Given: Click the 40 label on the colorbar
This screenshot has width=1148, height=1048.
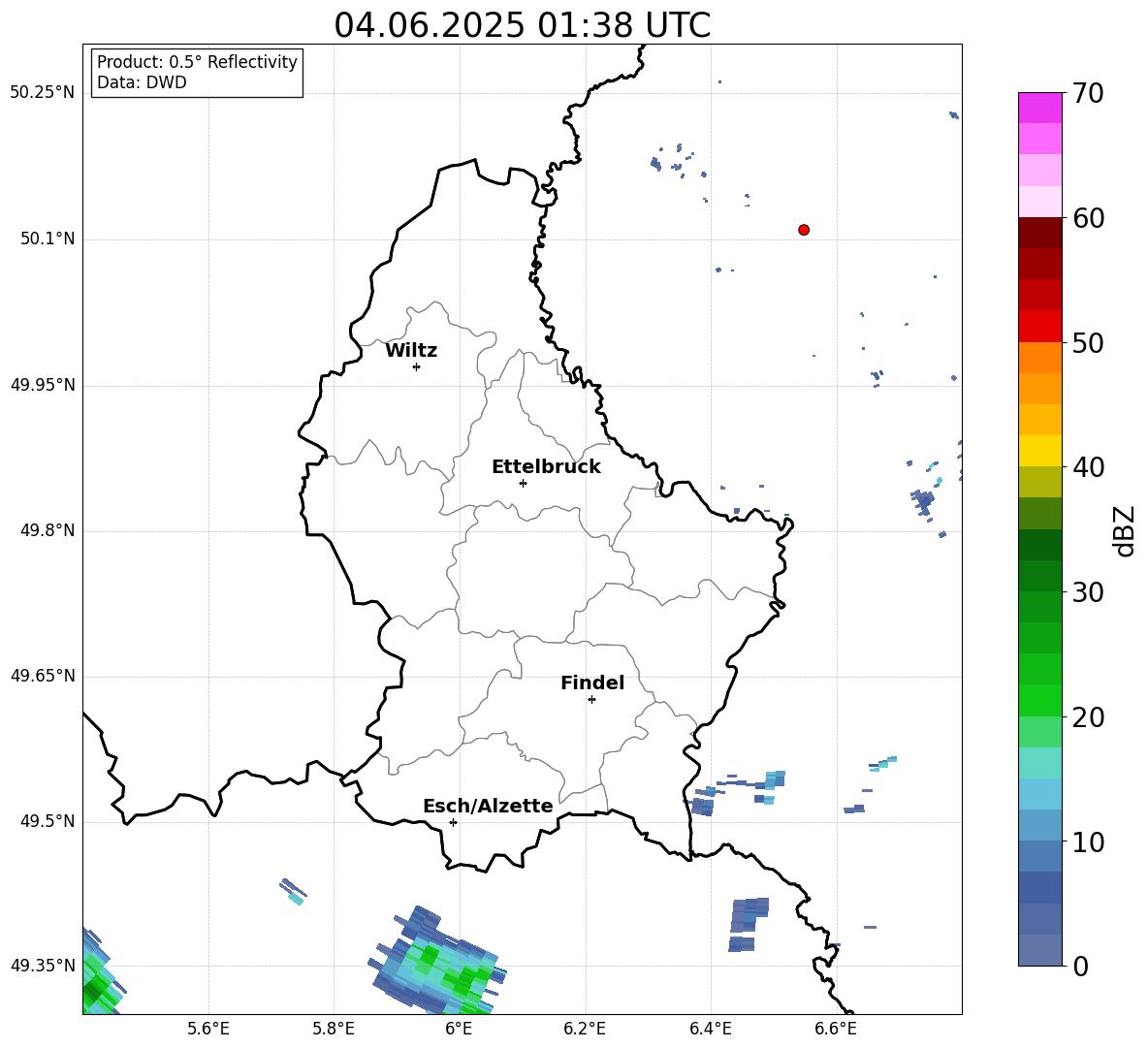Looking at the screenshot, I should click(1088, 467).
